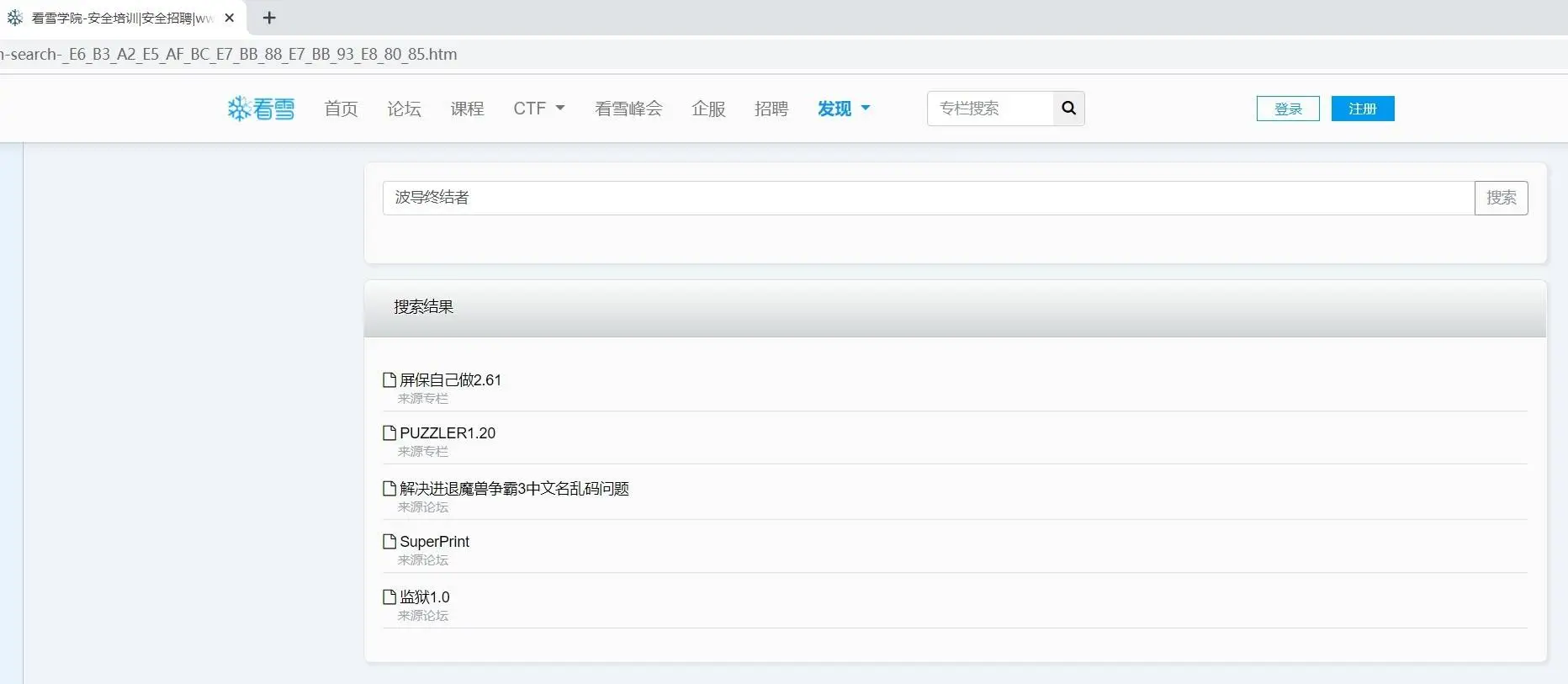Open result 解决进退魔兽争霸3中文名乱码问题

[x=515, y=489]
